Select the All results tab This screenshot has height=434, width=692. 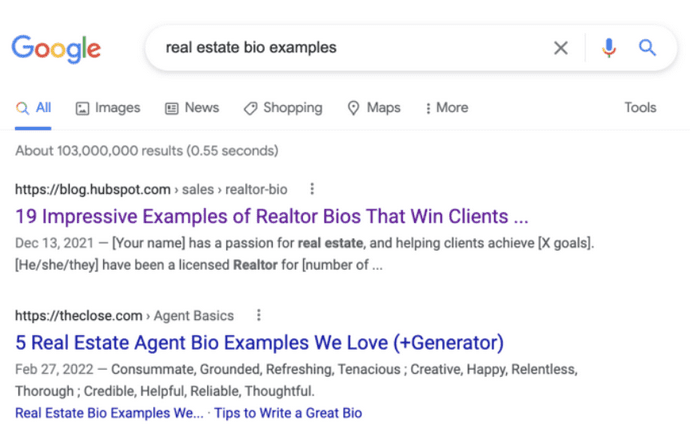tap(34, 108)
